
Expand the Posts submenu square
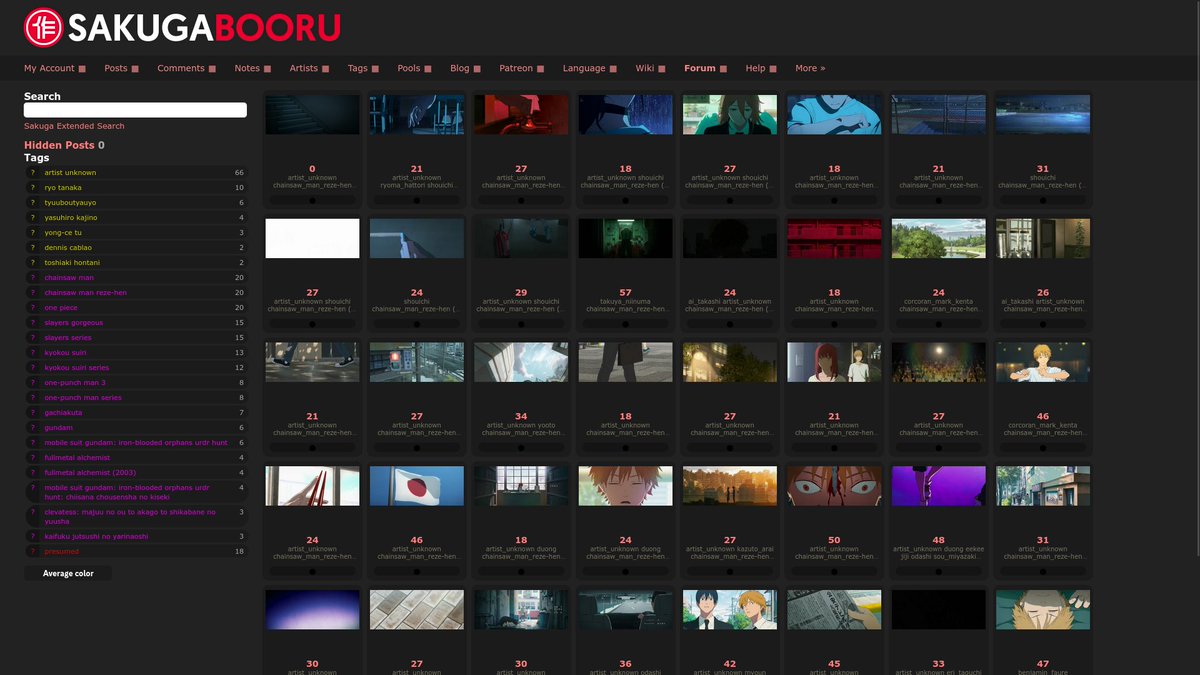pyautogui.click(x=135, y=69)
